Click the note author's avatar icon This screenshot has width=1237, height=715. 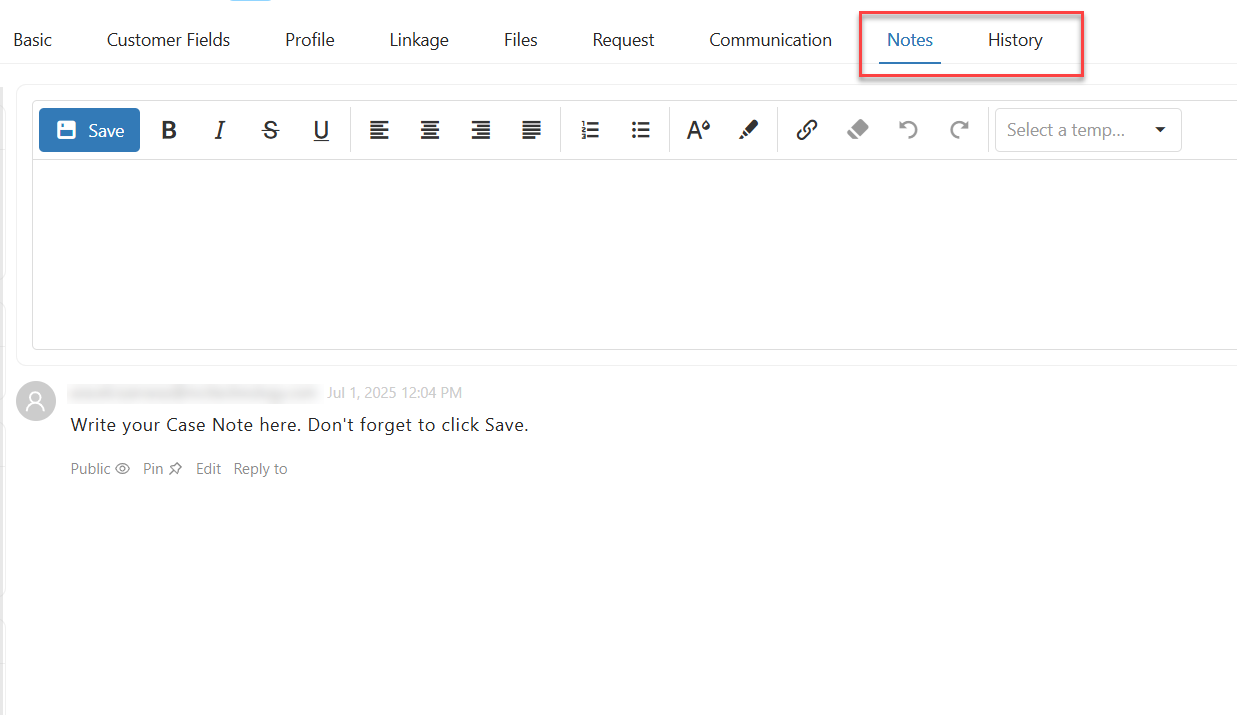36,401
